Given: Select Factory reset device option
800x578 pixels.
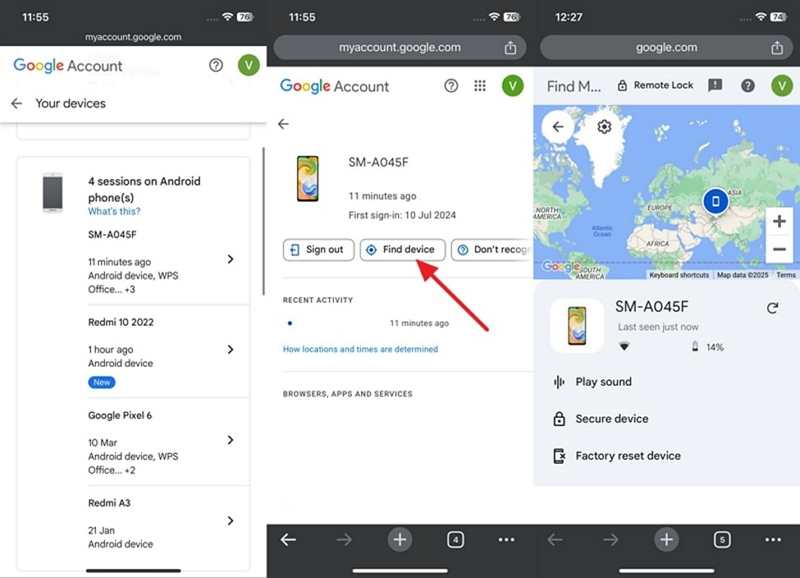Looking at the screenshot, I should pos(627,456).
